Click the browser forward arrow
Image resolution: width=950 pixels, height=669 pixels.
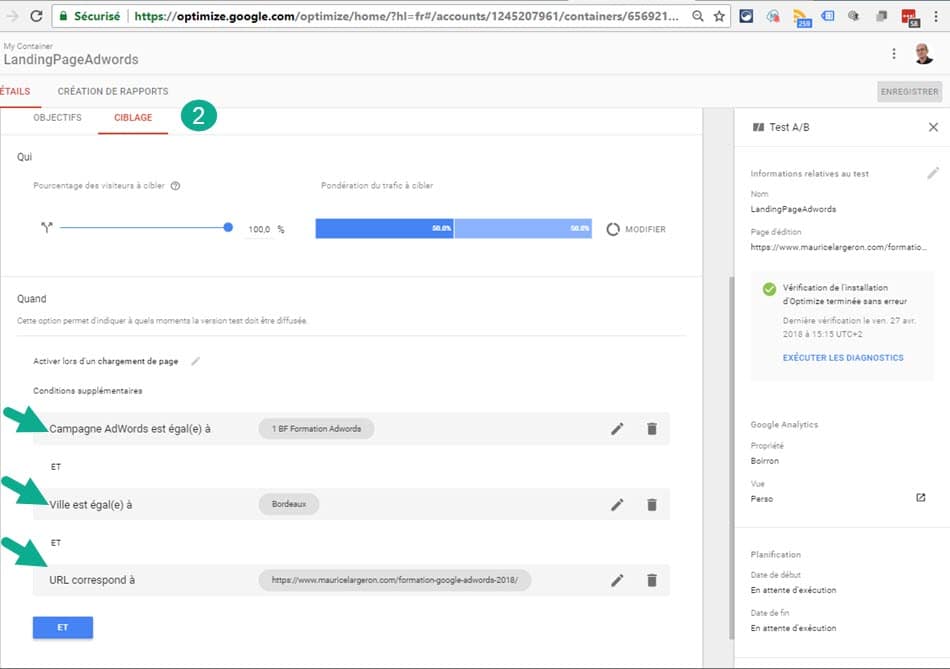12,16
